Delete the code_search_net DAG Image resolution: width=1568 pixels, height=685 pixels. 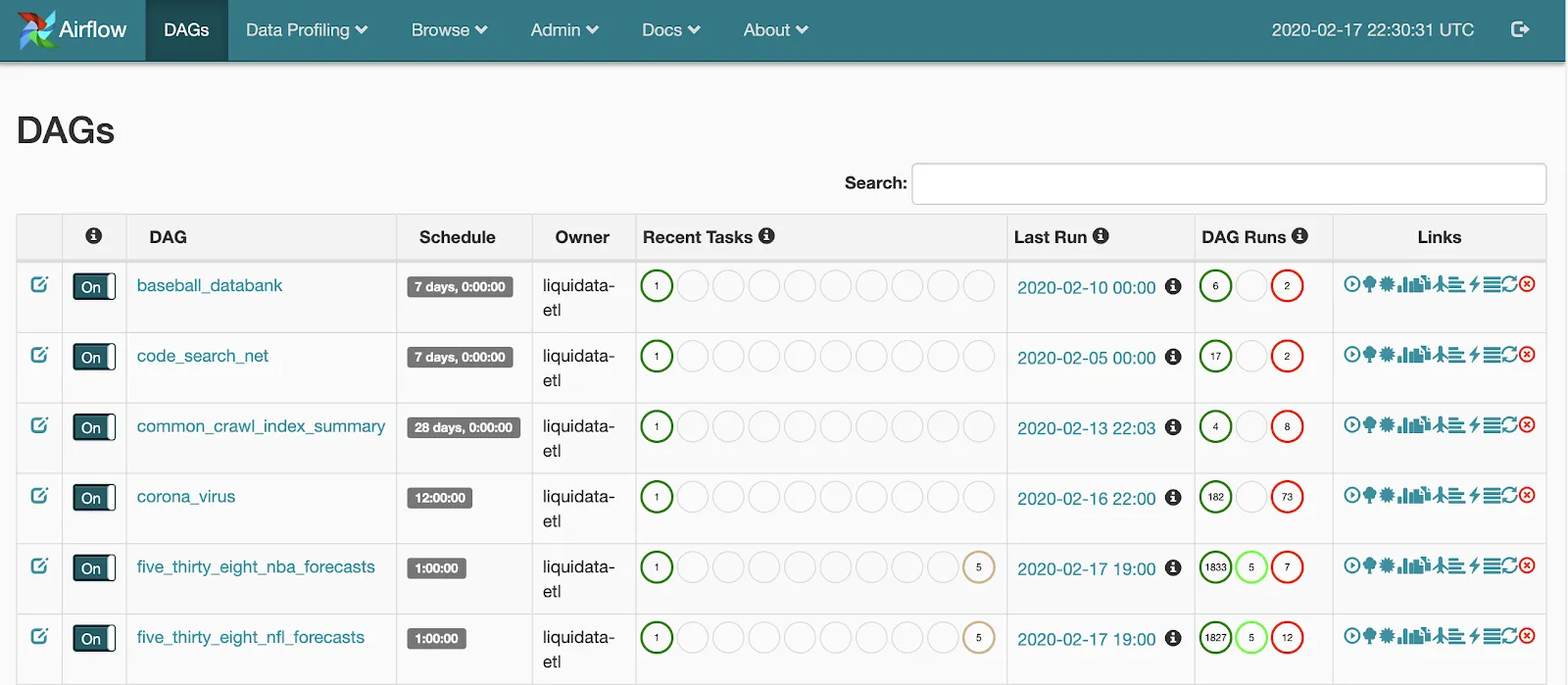tap(1527, 355)
